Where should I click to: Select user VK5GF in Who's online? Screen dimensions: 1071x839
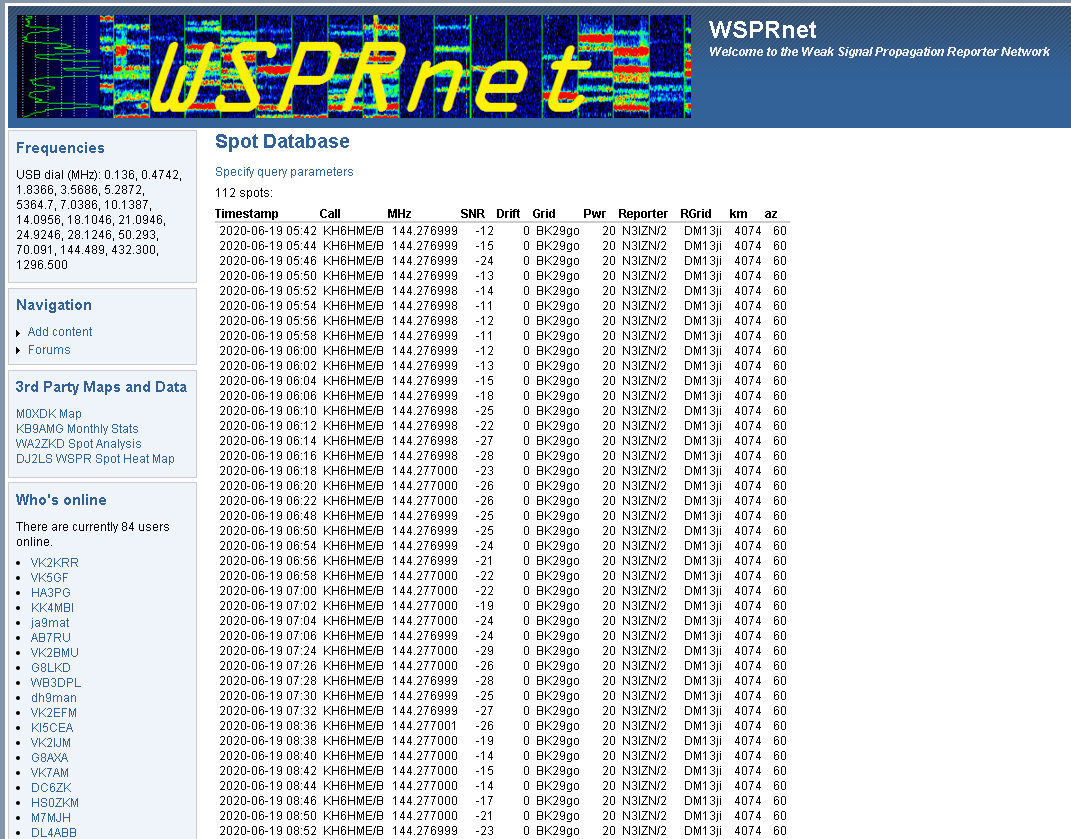click(x=50, y=578)
